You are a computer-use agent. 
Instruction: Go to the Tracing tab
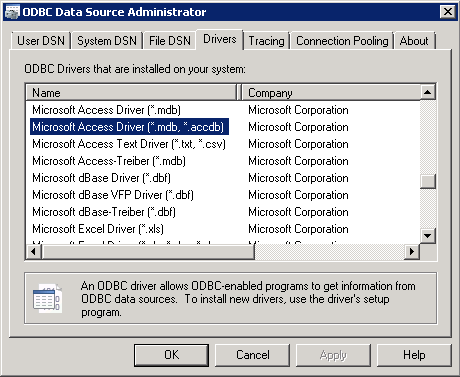[266, 41]
